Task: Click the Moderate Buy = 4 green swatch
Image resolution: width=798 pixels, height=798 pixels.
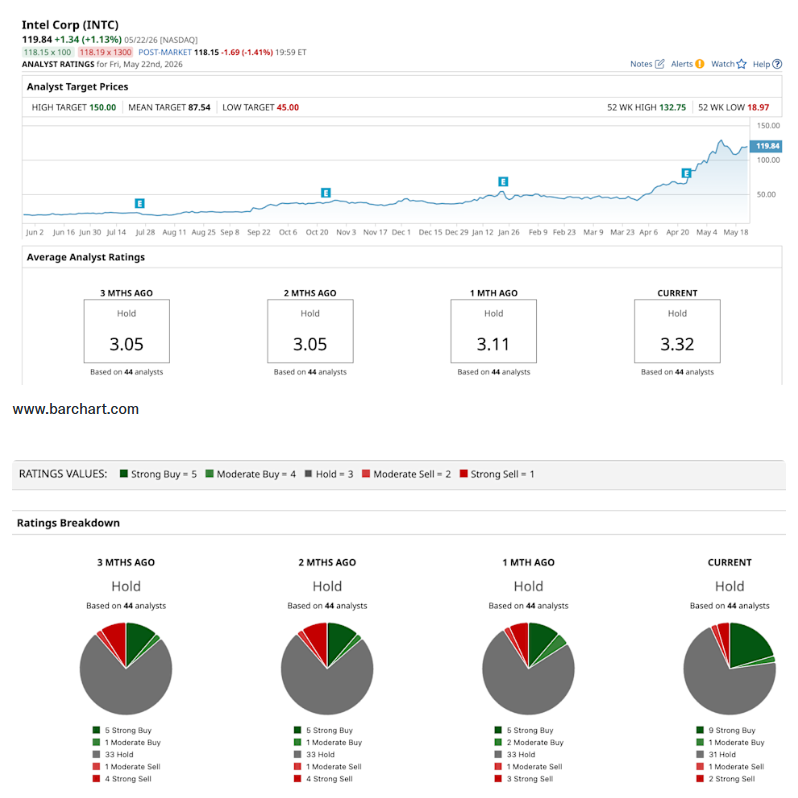Action: [x=209, y=474]
